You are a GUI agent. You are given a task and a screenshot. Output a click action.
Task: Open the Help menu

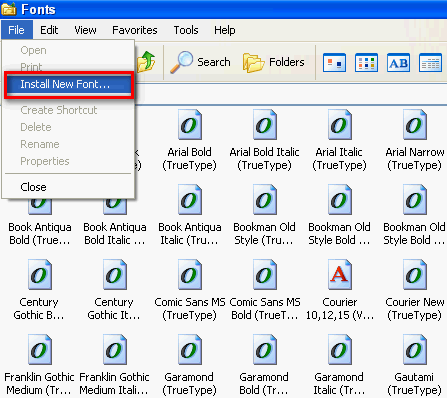225,30
